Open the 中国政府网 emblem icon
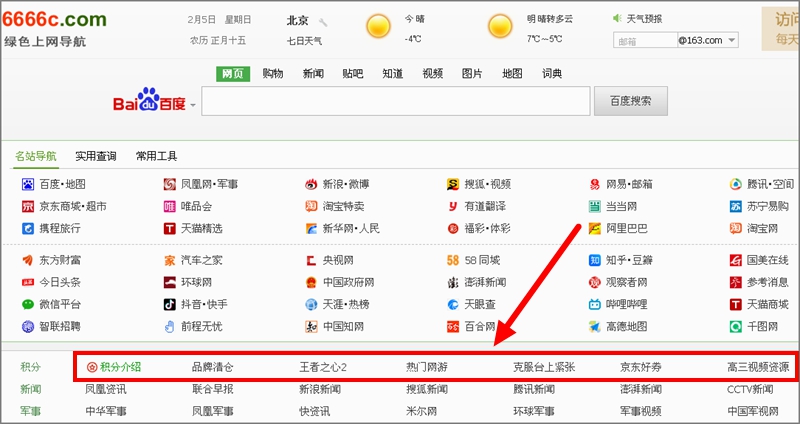The image size is (800, 424). pyautogui.click(x=311, y=282)
